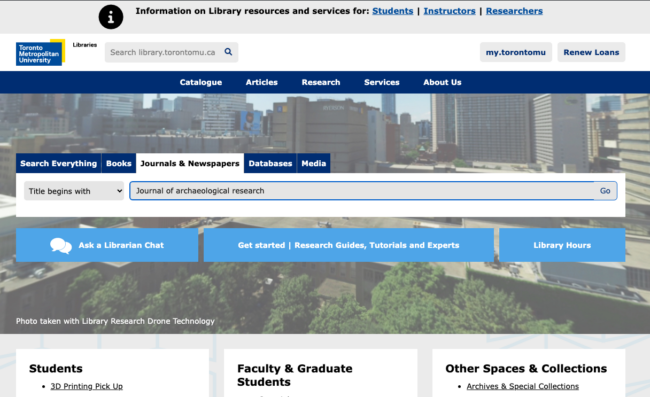
Task: Open the About Us menu
Action: point(442,82)
